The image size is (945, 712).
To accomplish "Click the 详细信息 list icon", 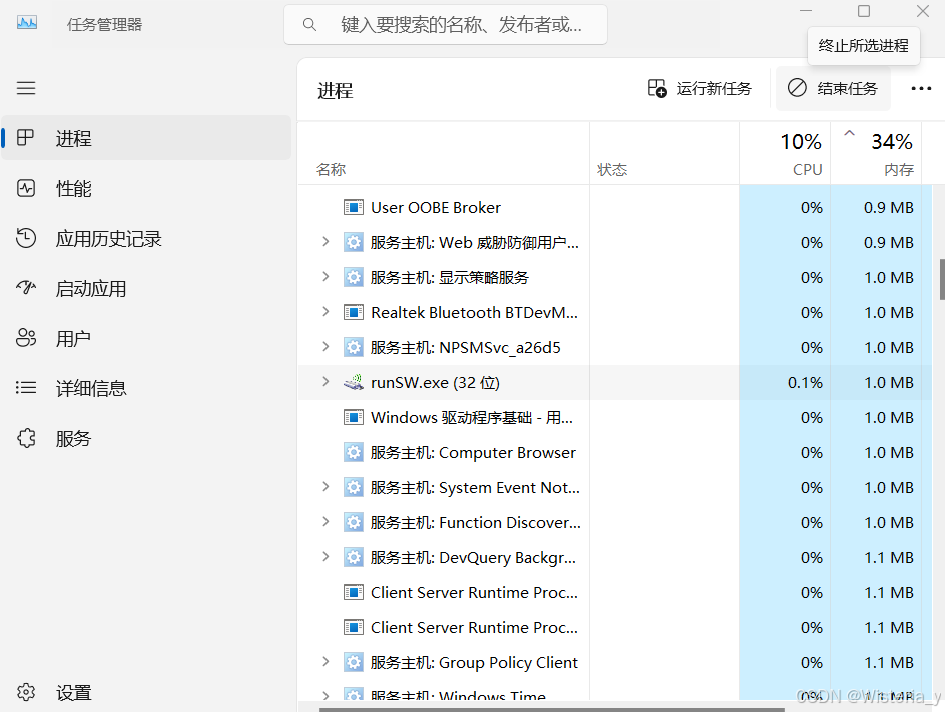I will 26,388.
